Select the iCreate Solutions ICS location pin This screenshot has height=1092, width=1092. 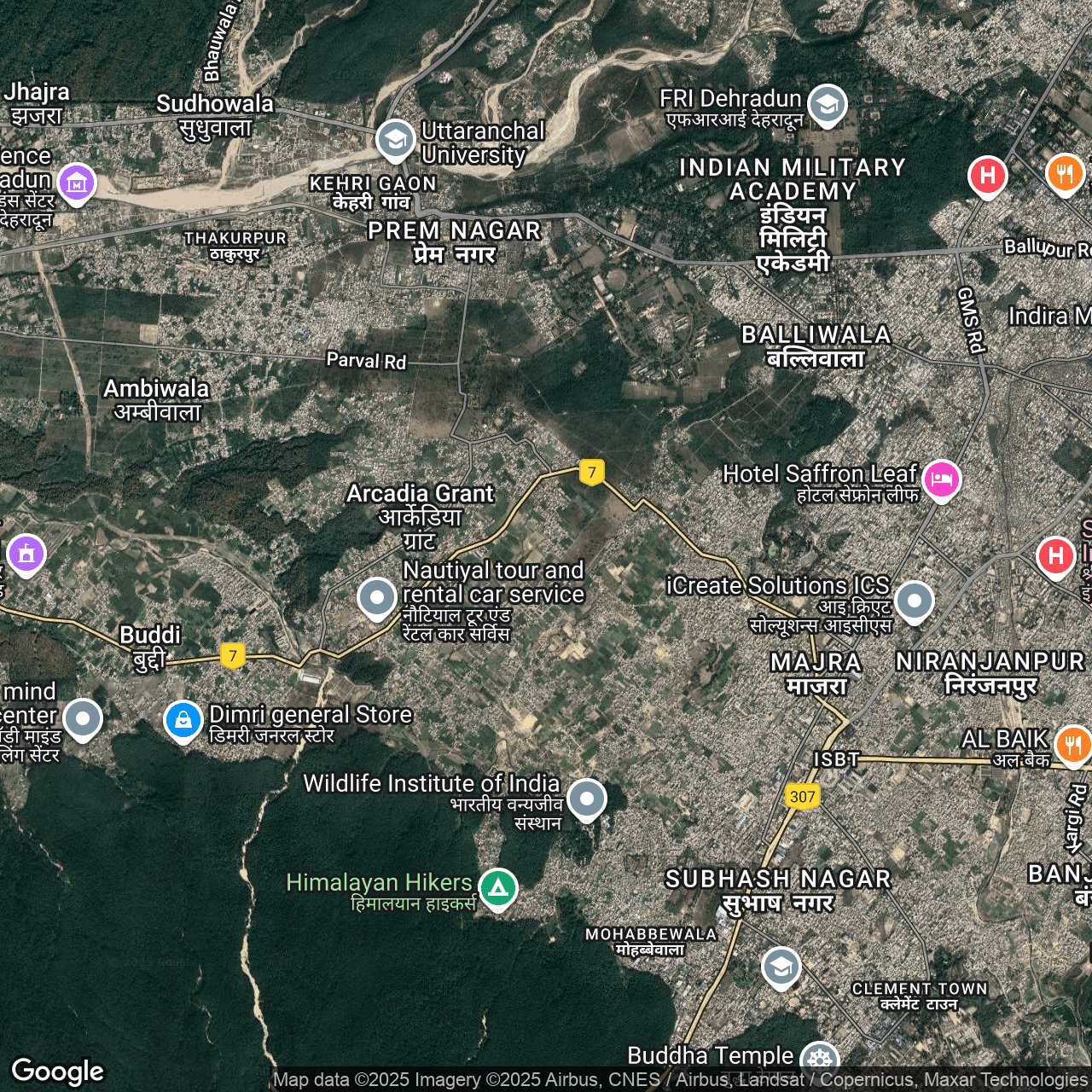pos(914,601)
